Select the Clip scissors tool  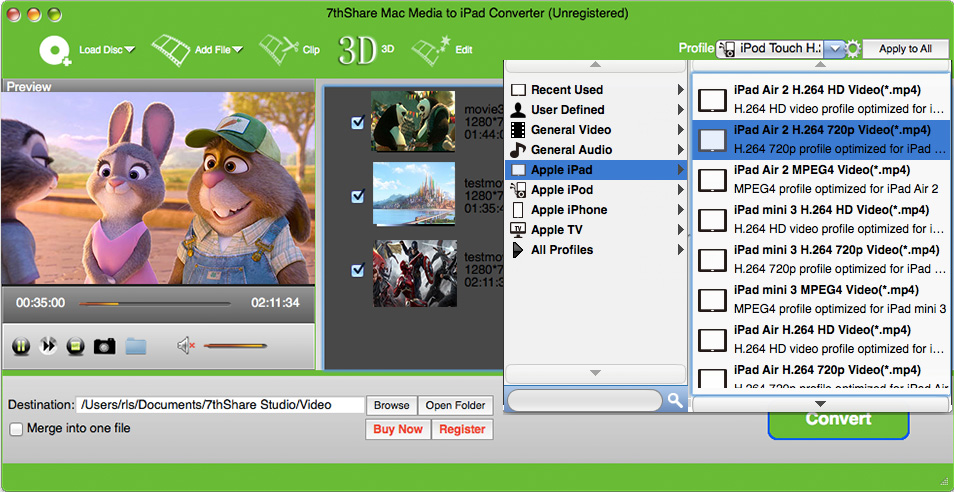pos(279,50)
